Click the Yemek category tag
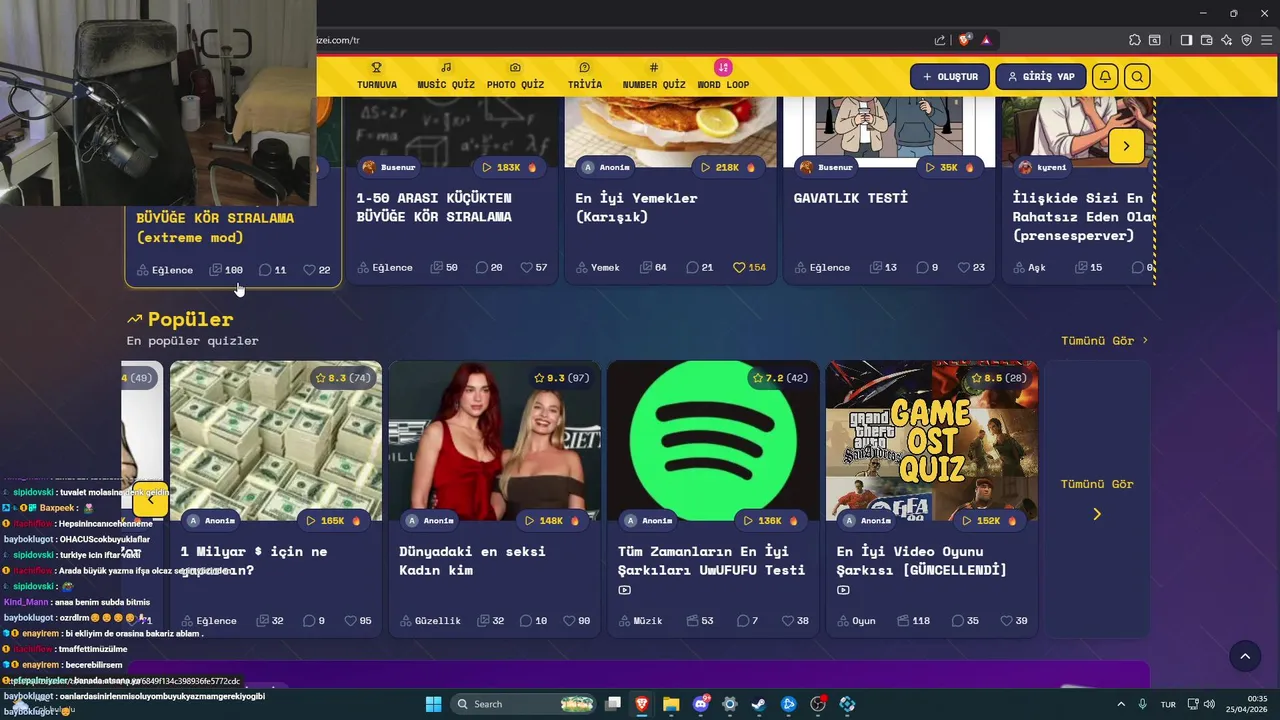Screen dimensions: 1280x720 coord(598,268)
